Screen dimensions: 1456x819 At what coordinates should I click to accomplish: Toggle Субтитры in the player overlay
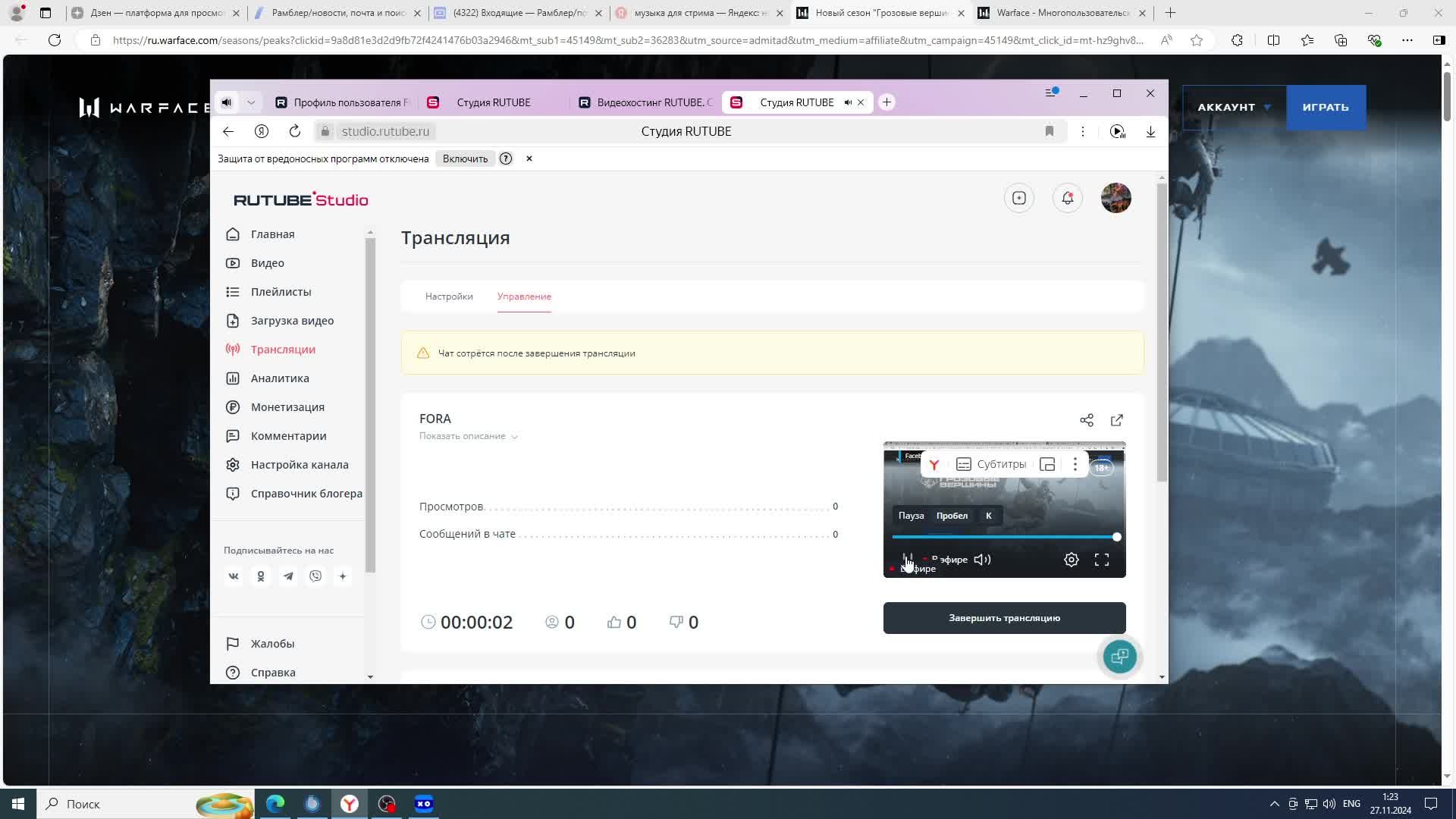(991, 464)
